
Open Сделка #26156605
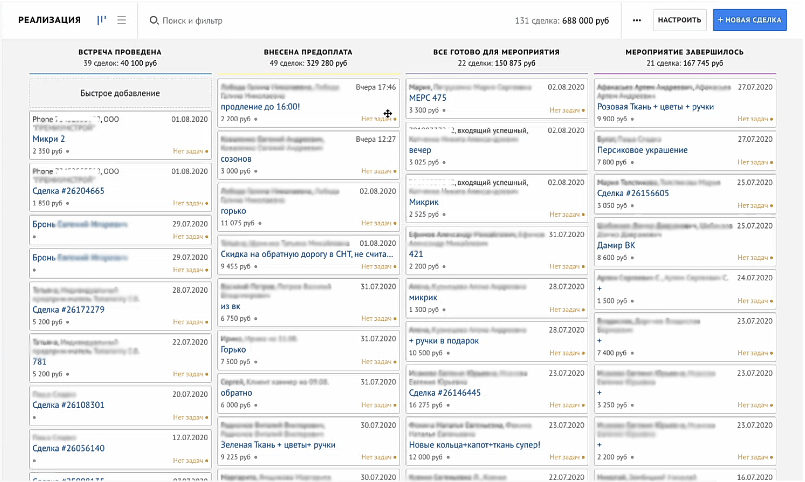pyautogui.click(x=633, y=194)
